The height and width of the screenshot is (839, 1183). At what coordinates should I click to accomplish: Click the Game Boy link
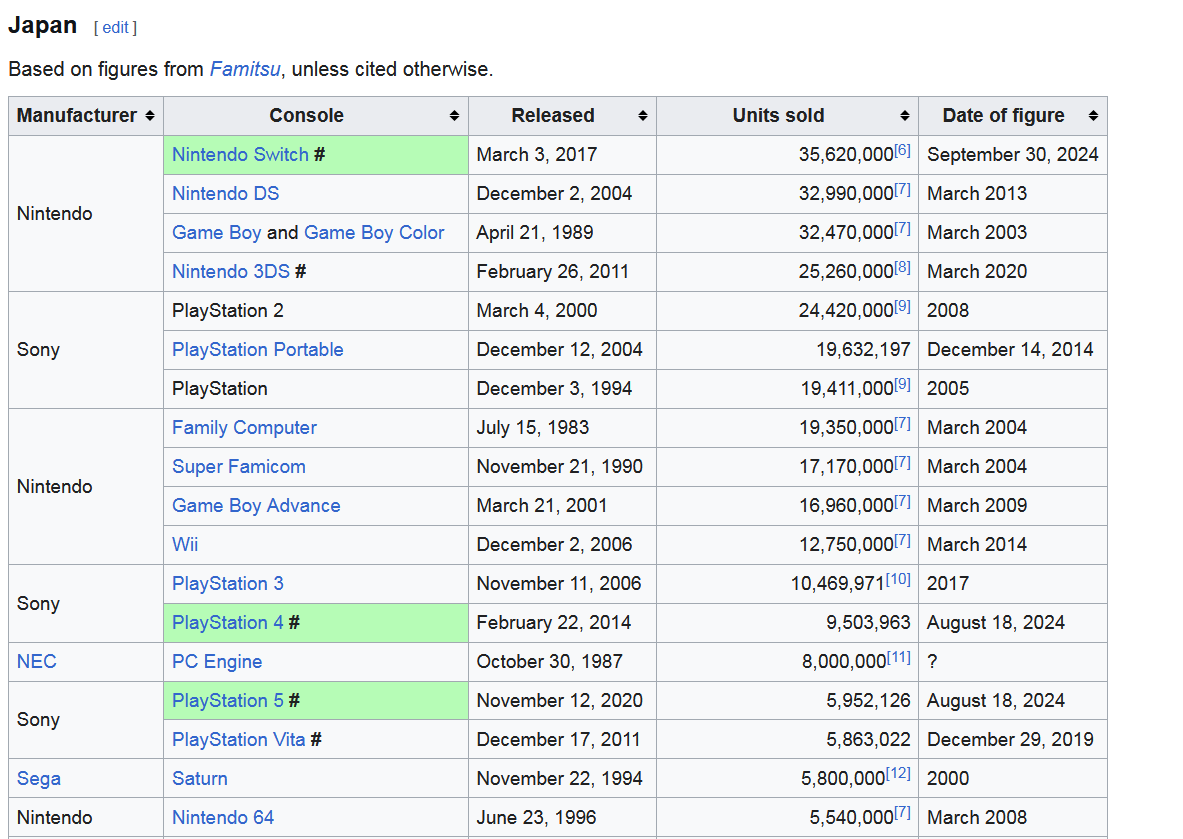pos(217,233)
